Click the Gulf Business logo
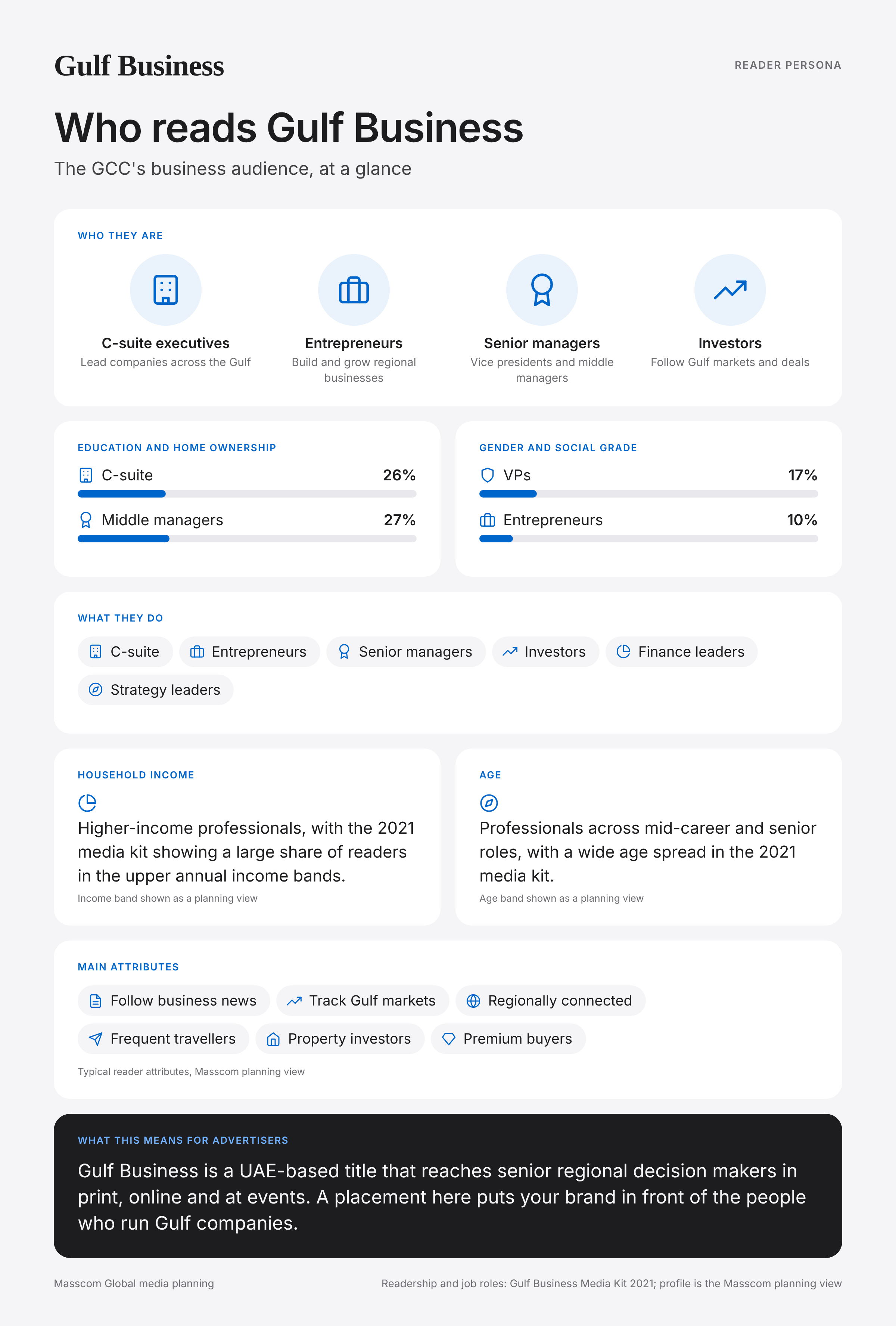Image resolution: width=896 pixels, height=1326 pixels. click(139, 66)
